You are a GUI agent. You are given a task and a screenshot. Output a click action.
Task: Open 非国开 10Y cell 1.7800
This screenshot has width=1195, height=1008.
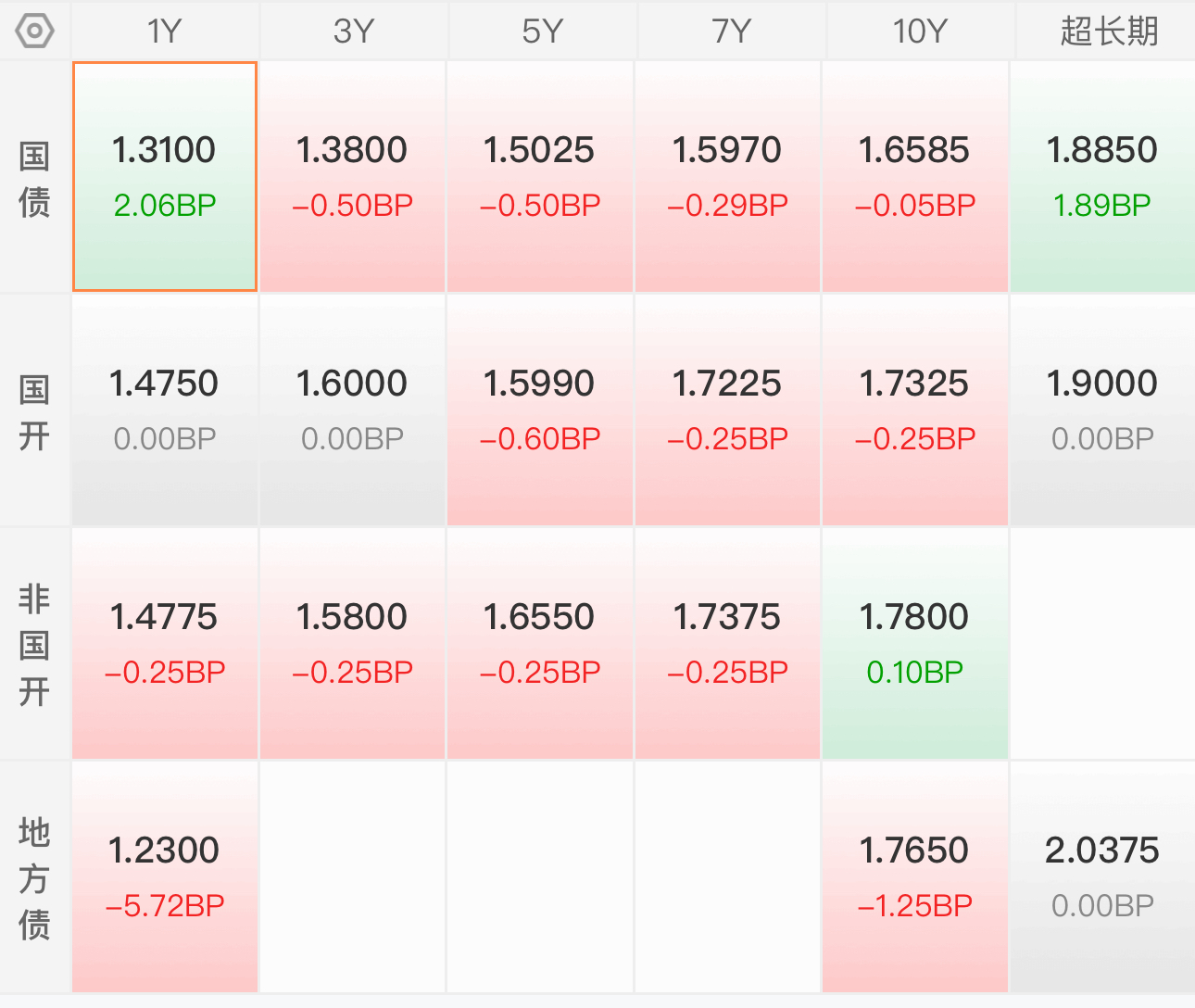(914, 644)
